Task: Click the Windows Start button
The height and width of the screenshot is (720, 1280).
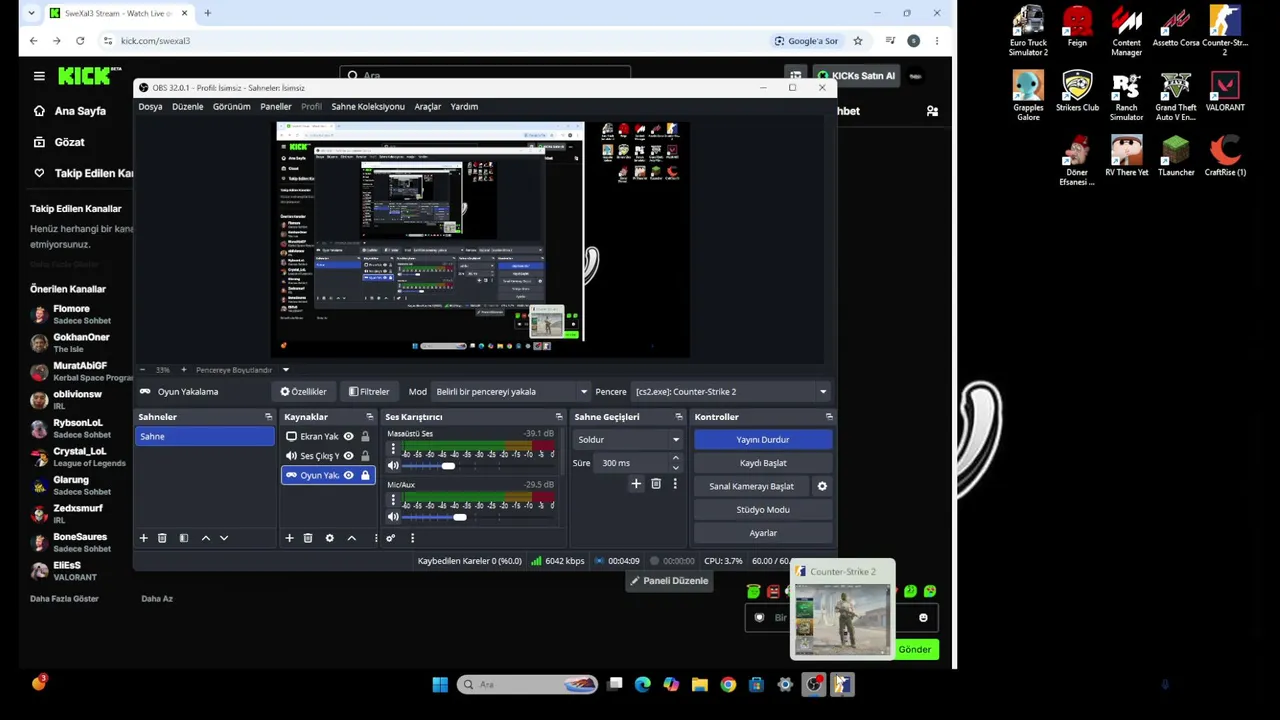Action: click(x=440, y=684)
